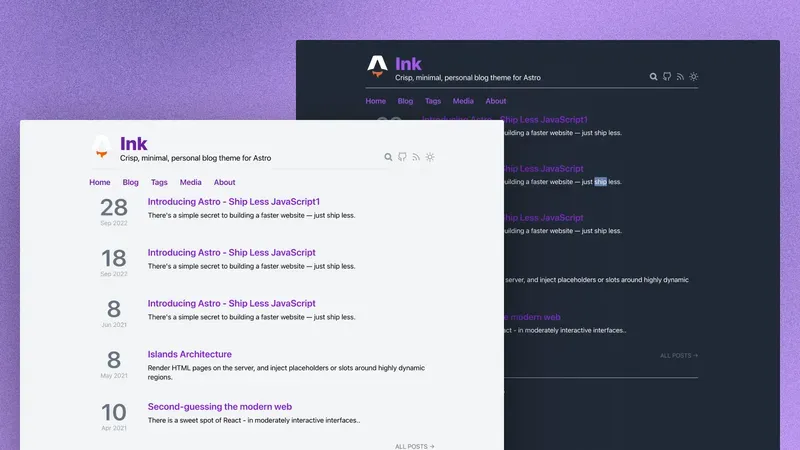Image resolution: width=800 pixels, height=450 pixels.
Task: Click the search icon in the light theme window
Action: [x=389, y=157]
